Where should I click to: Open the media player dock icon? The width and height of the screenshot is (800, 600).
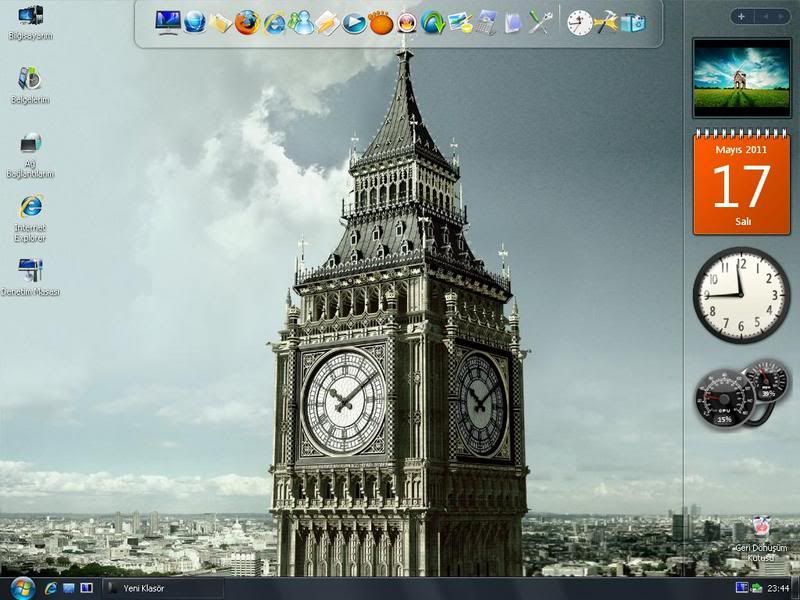point(354,23)
